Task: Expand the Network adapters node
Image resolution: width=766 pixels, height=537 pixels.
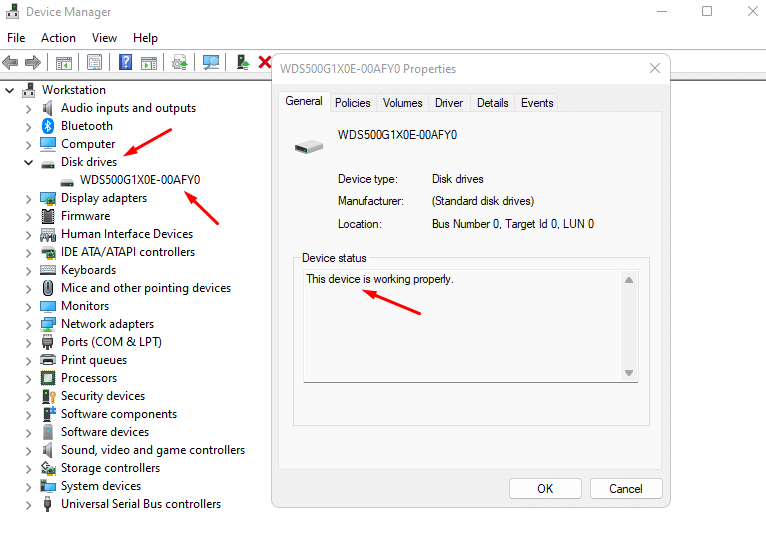Action: tap(28, 324)
